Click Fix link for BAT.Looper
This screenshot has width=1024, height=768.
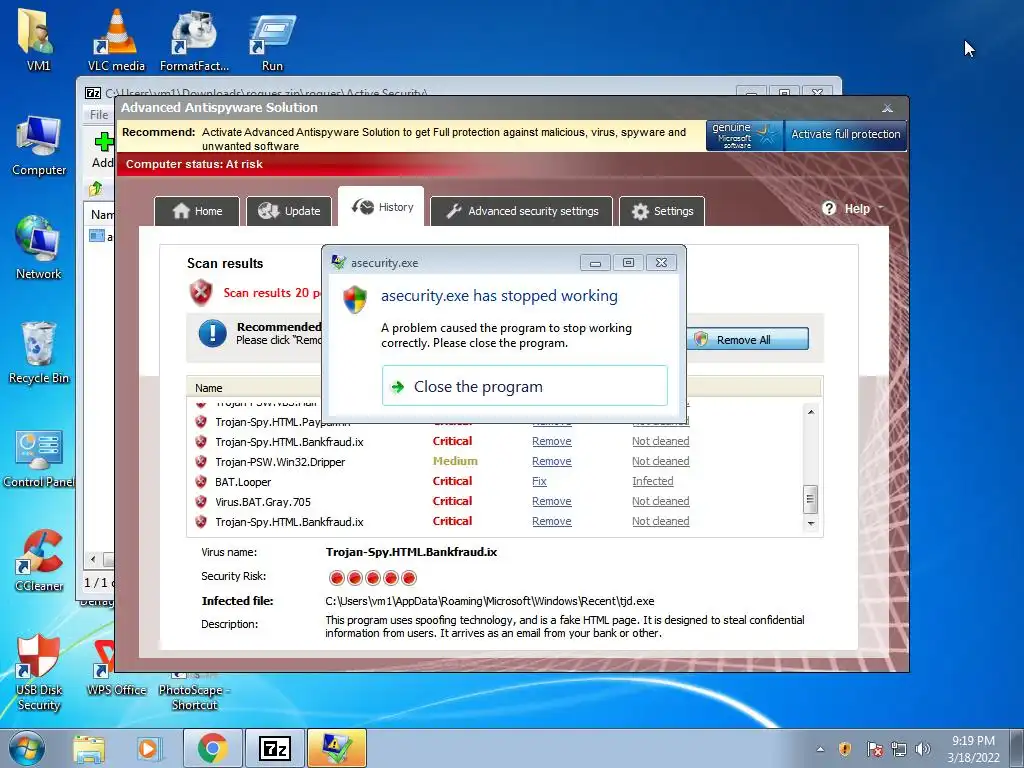pyautogui.click(x=539, y=481)
